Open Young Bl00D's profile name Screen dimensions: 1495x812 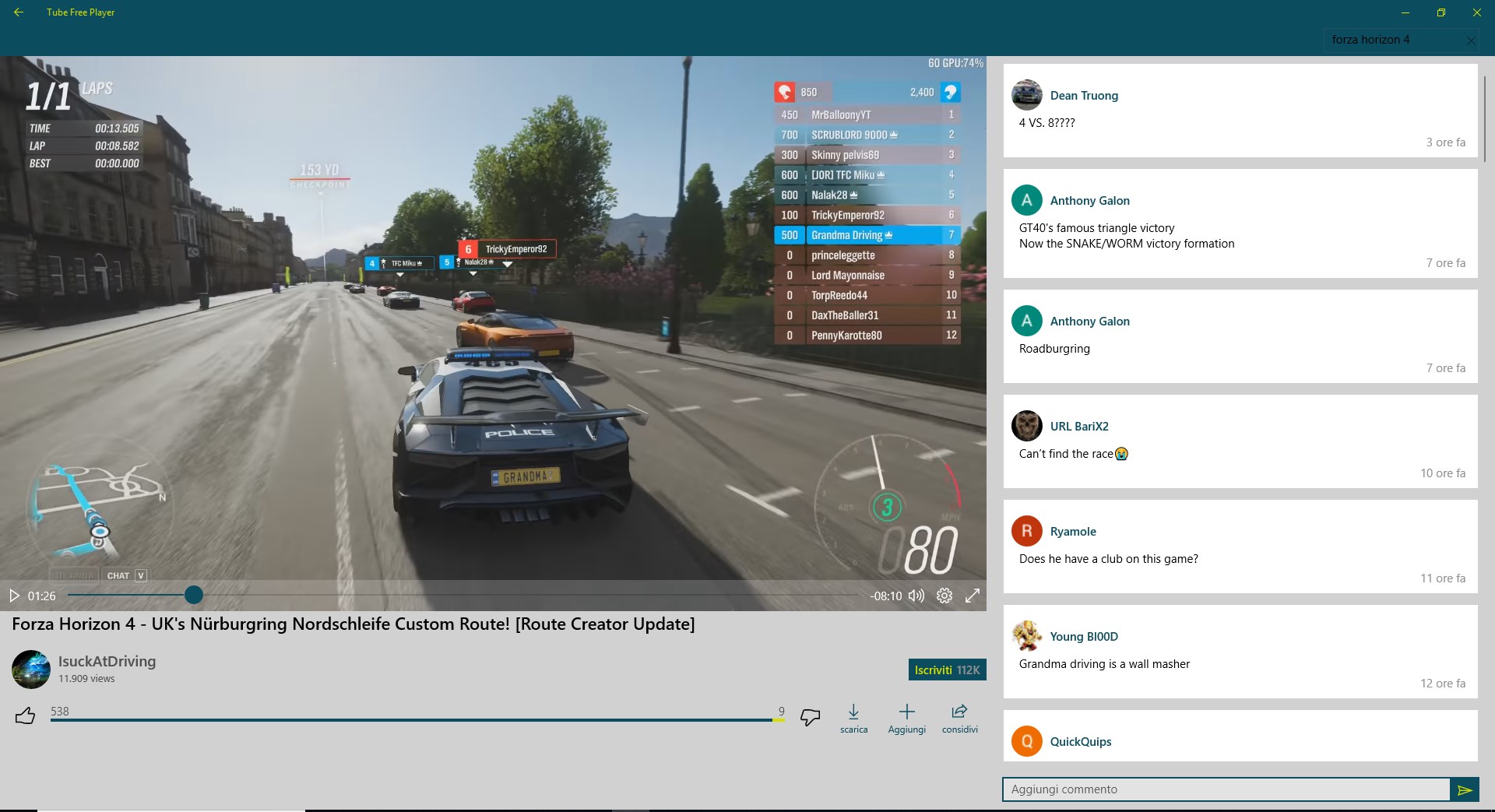point(1084,637)
